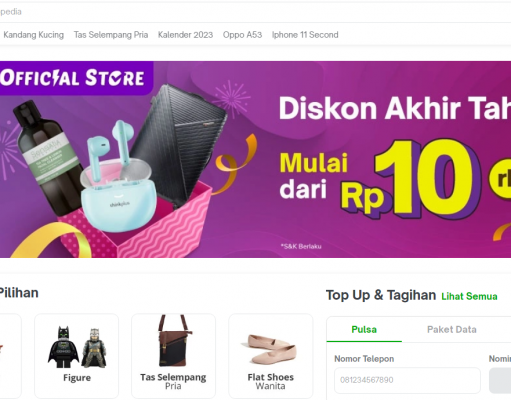The width and height of the screenshot is (511, 400).
Task: Open the Lihat Semua link
Action: (x=469, y=296)
